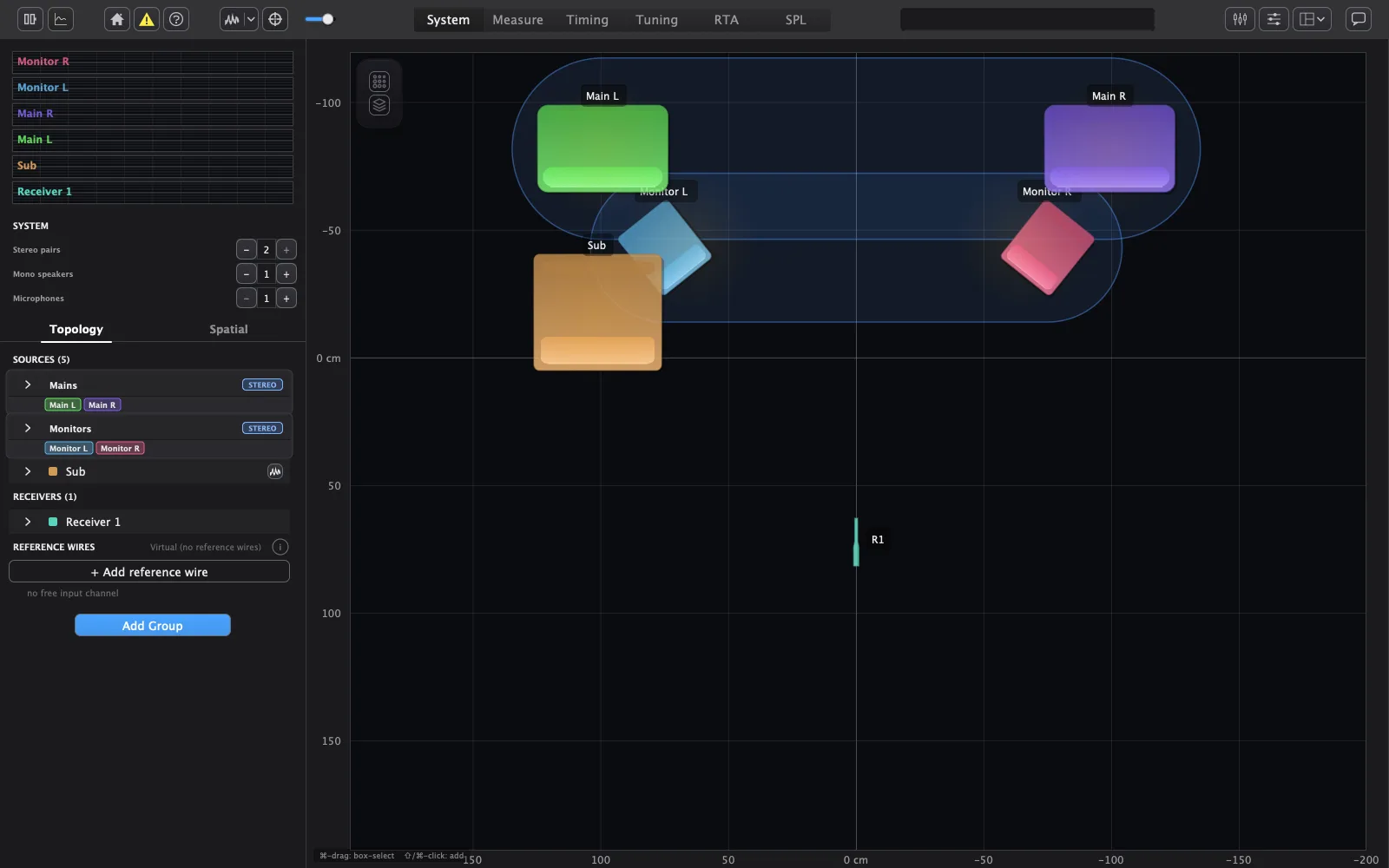Switch to the Timing tab
The image size is (1389, 868).
[587, 20]
